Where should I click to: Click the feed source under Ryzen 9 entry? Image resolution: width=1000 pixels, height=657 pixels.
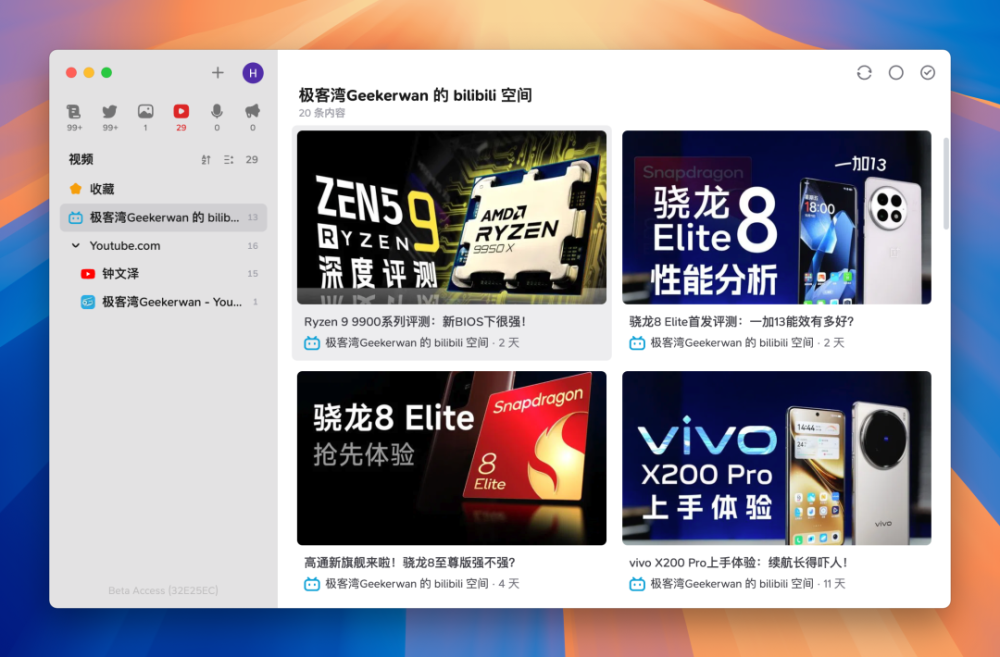pos(407,343)
